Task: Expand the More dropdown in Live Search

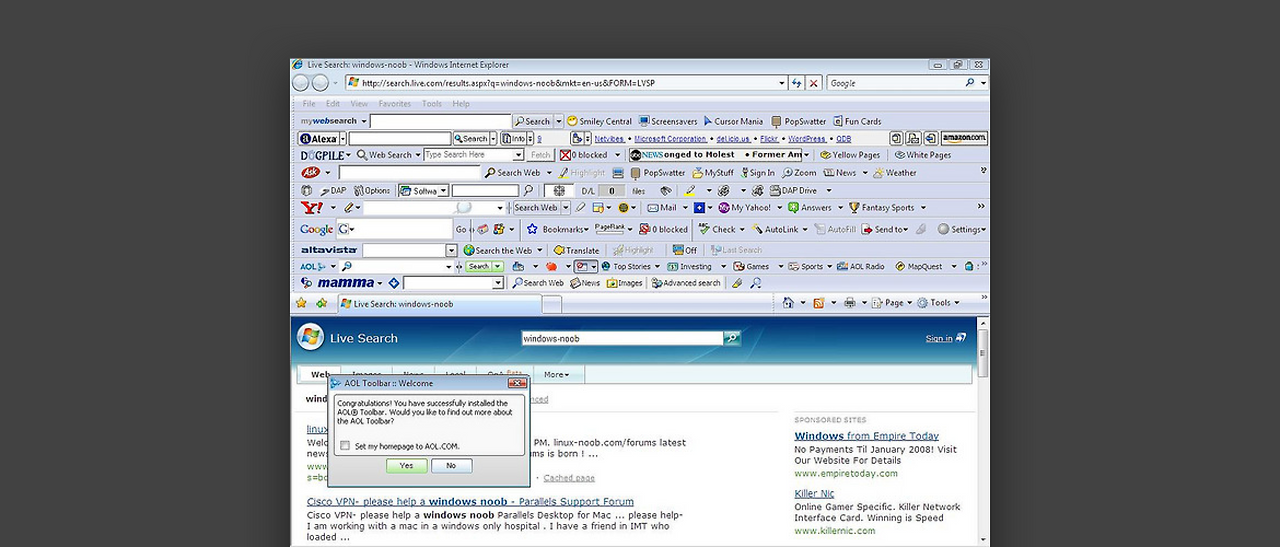Action: (556, 375)
